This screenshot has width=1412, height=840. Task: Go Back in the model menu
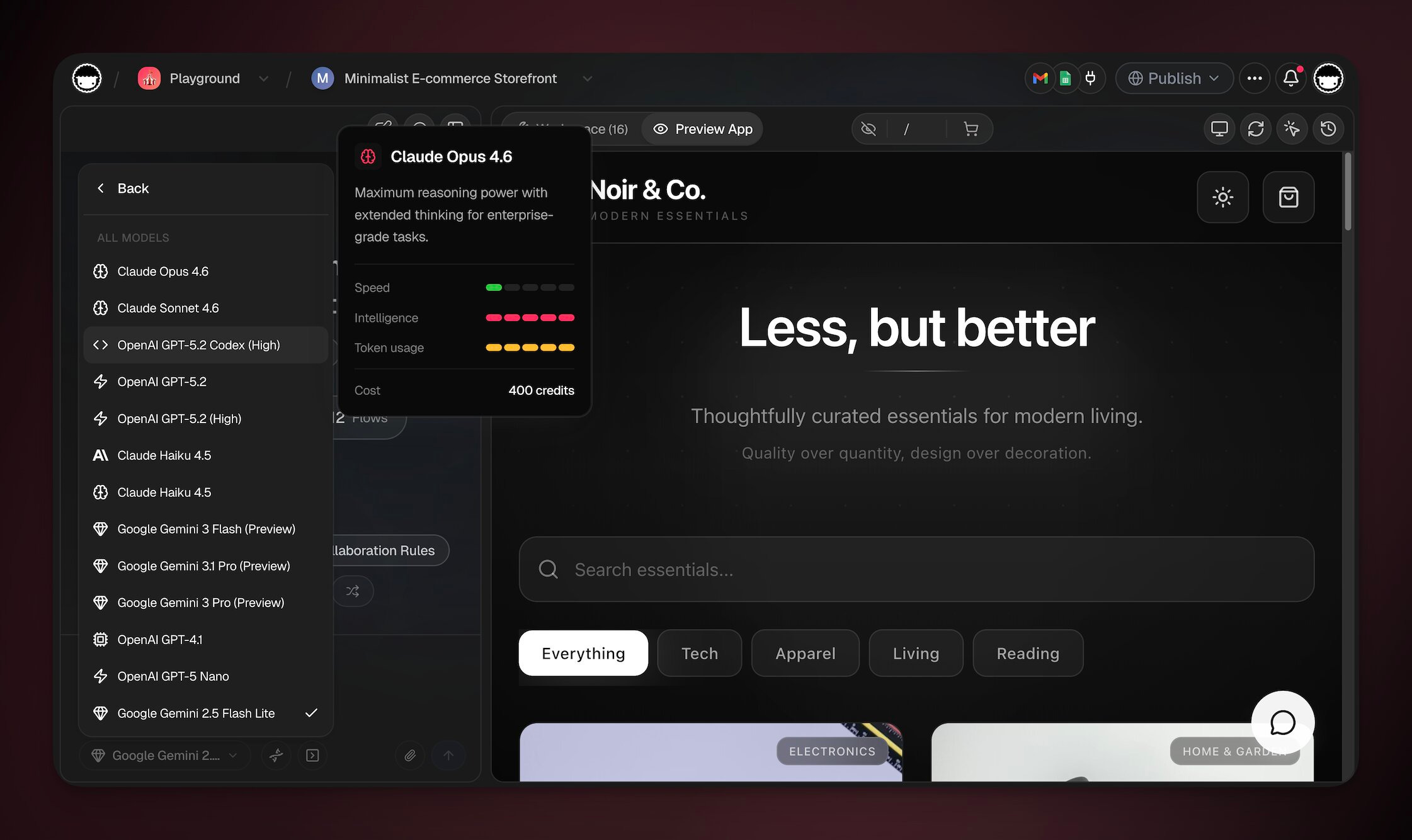tap(123, 188)
